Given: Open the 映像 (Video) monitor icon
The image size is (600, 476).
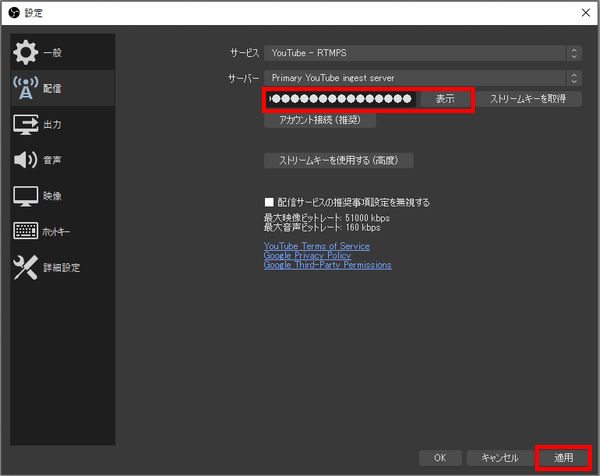Looking at the screenshot, I should pyautogui.click(x=25, y=196).
